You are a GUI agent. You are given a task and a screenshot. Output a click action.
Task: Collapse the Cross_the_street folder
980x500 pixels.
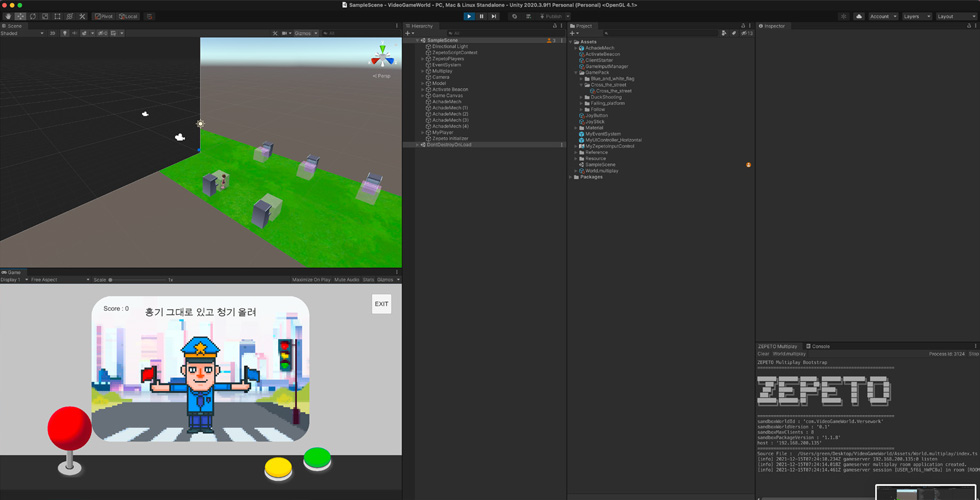581,85
